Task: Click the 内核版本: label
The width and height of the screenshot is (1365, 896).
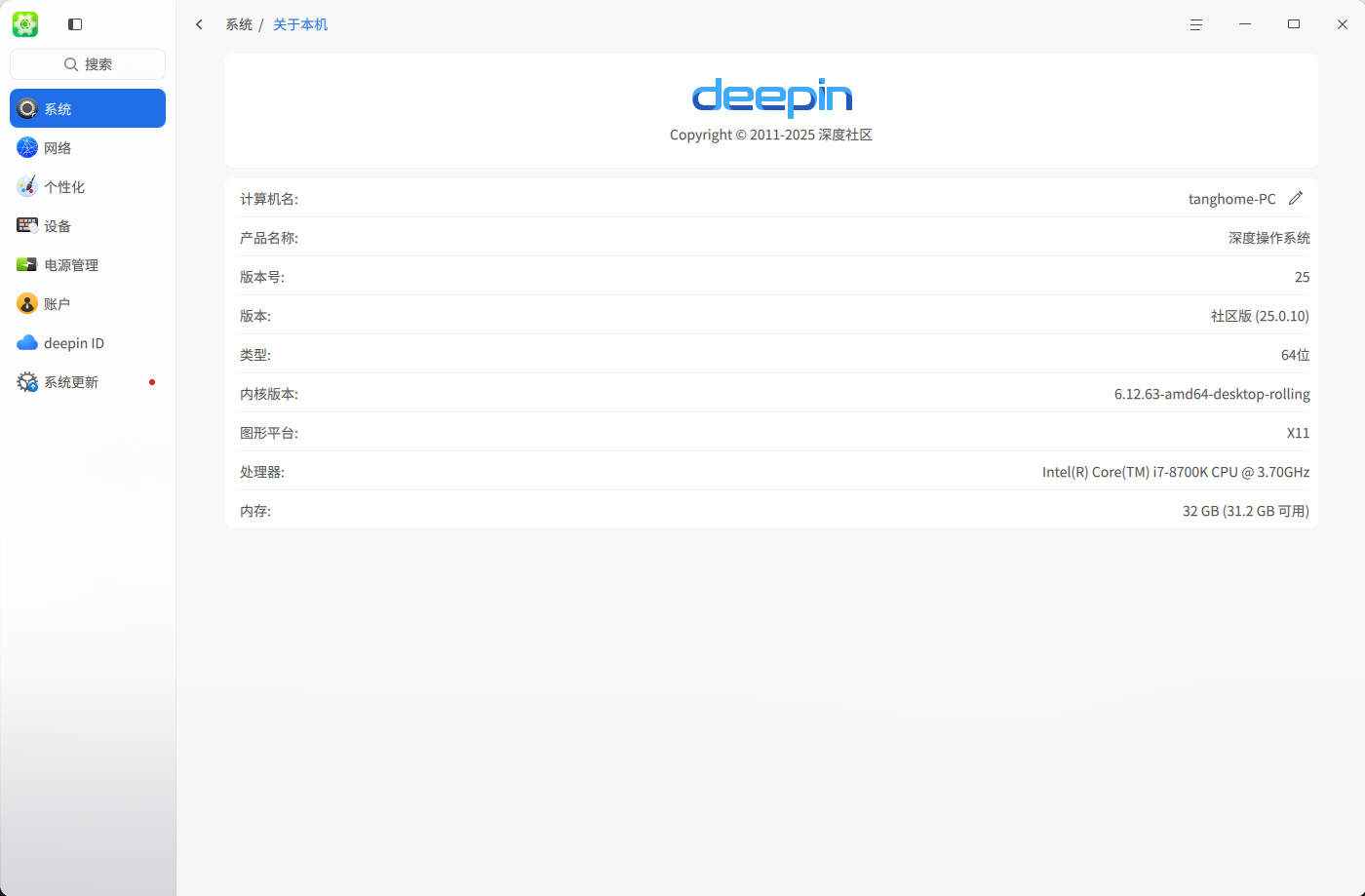Action: click(x=269, y=394)
